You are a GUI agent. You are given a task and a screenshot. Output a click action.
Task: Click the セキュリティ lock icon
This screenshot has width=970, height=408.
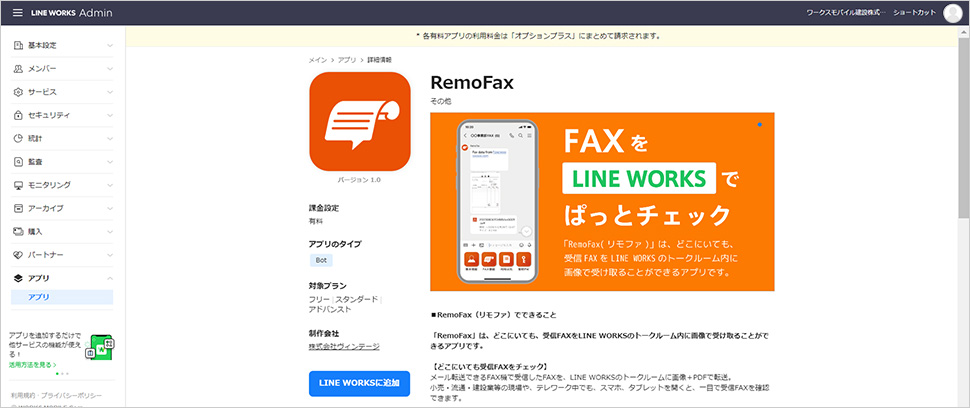pos(18,116)
